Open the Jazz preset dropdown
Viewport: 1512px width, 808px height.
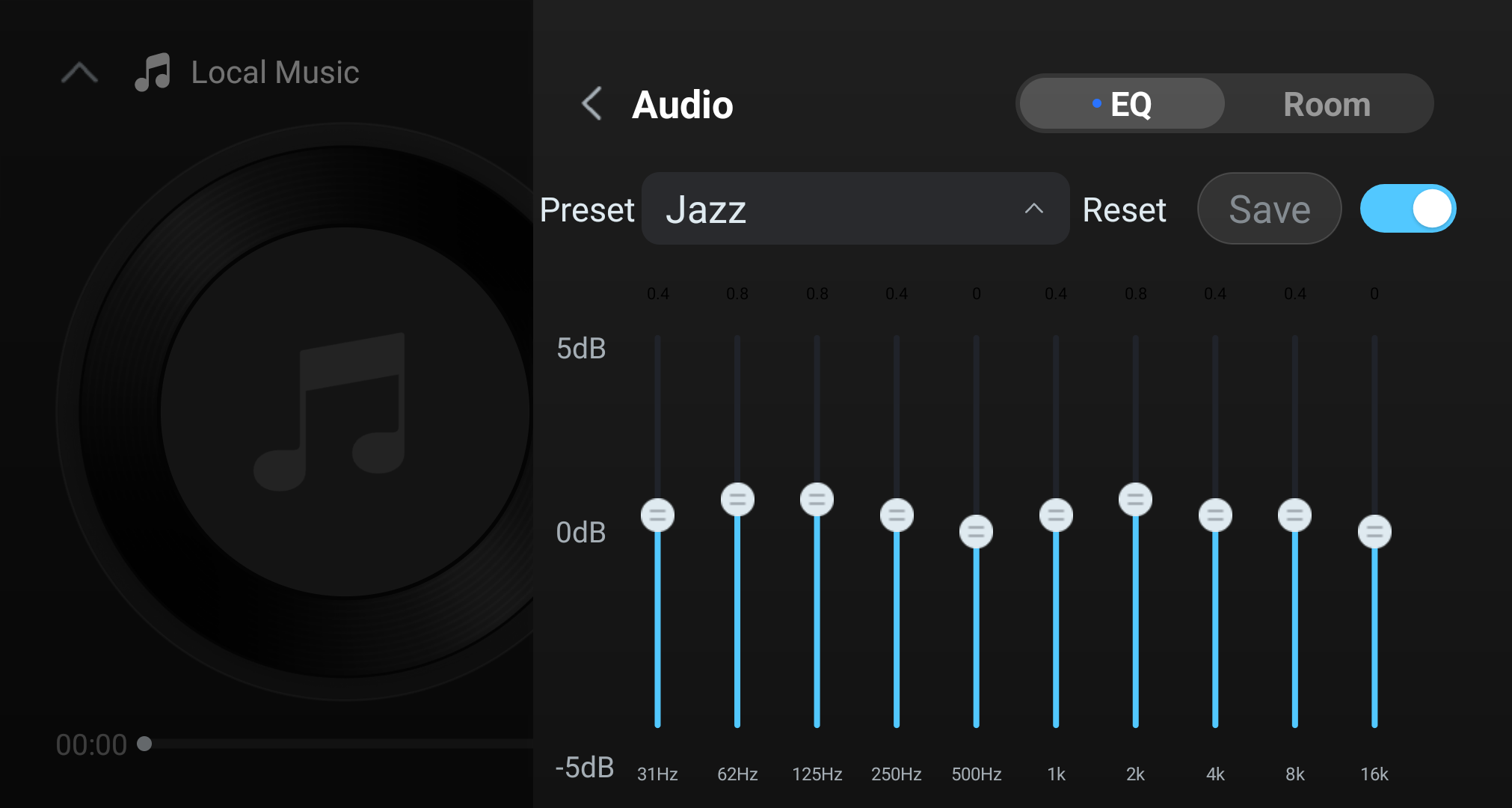pyautogui.click(x=855, y=209)
